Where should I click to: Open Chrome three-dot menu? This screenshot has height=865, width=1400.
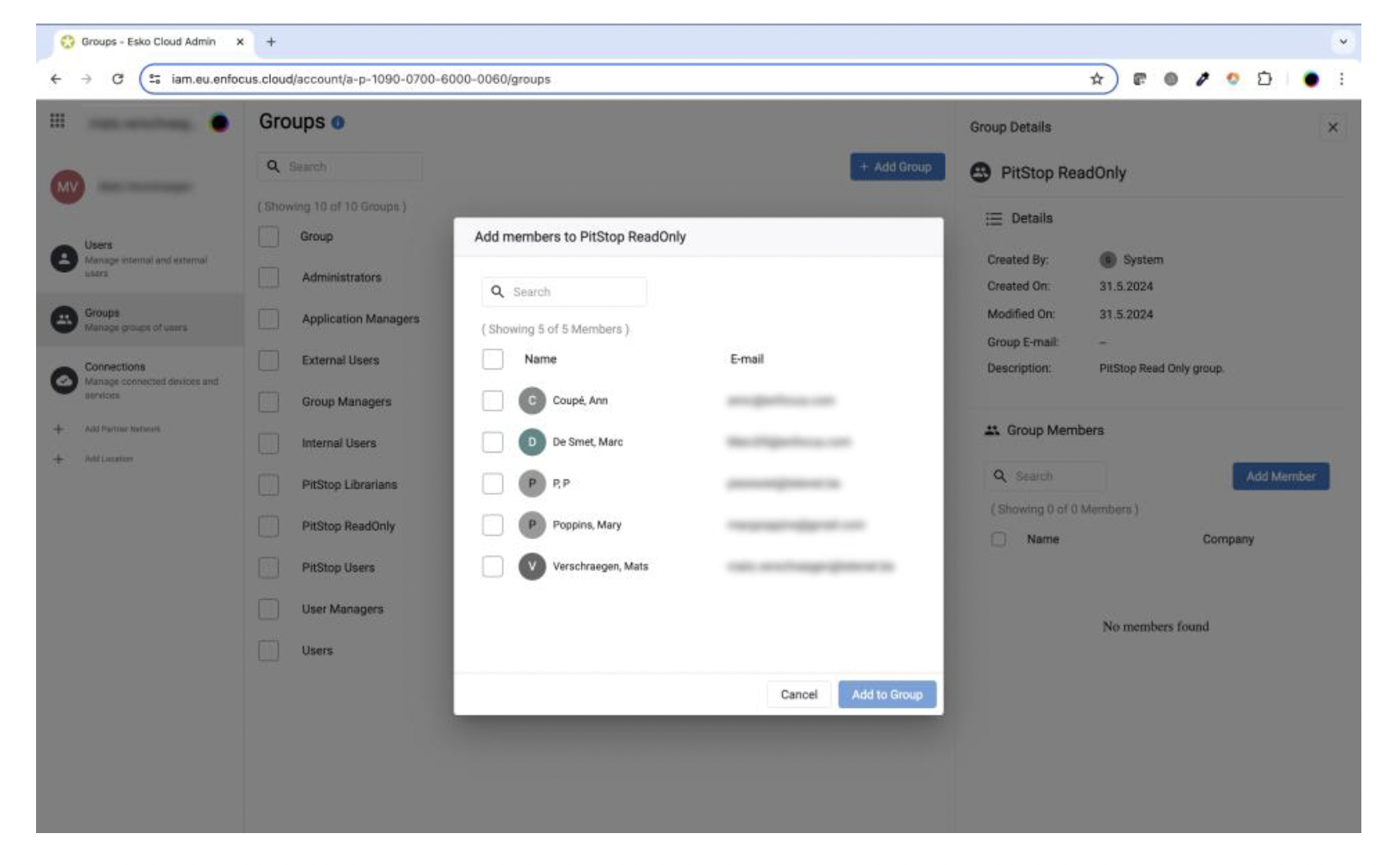(x=1341, y=79)
